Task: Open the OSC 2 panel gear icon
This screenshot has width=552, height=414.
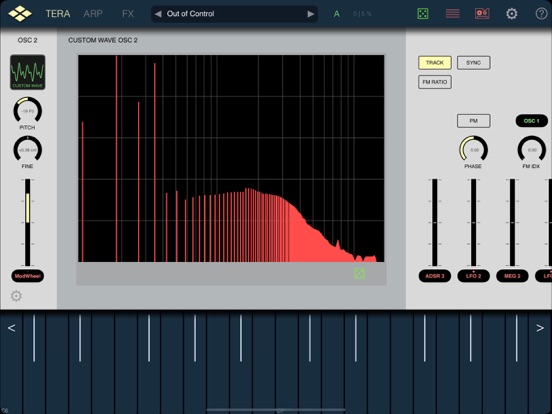Action: tap(16, 296)
